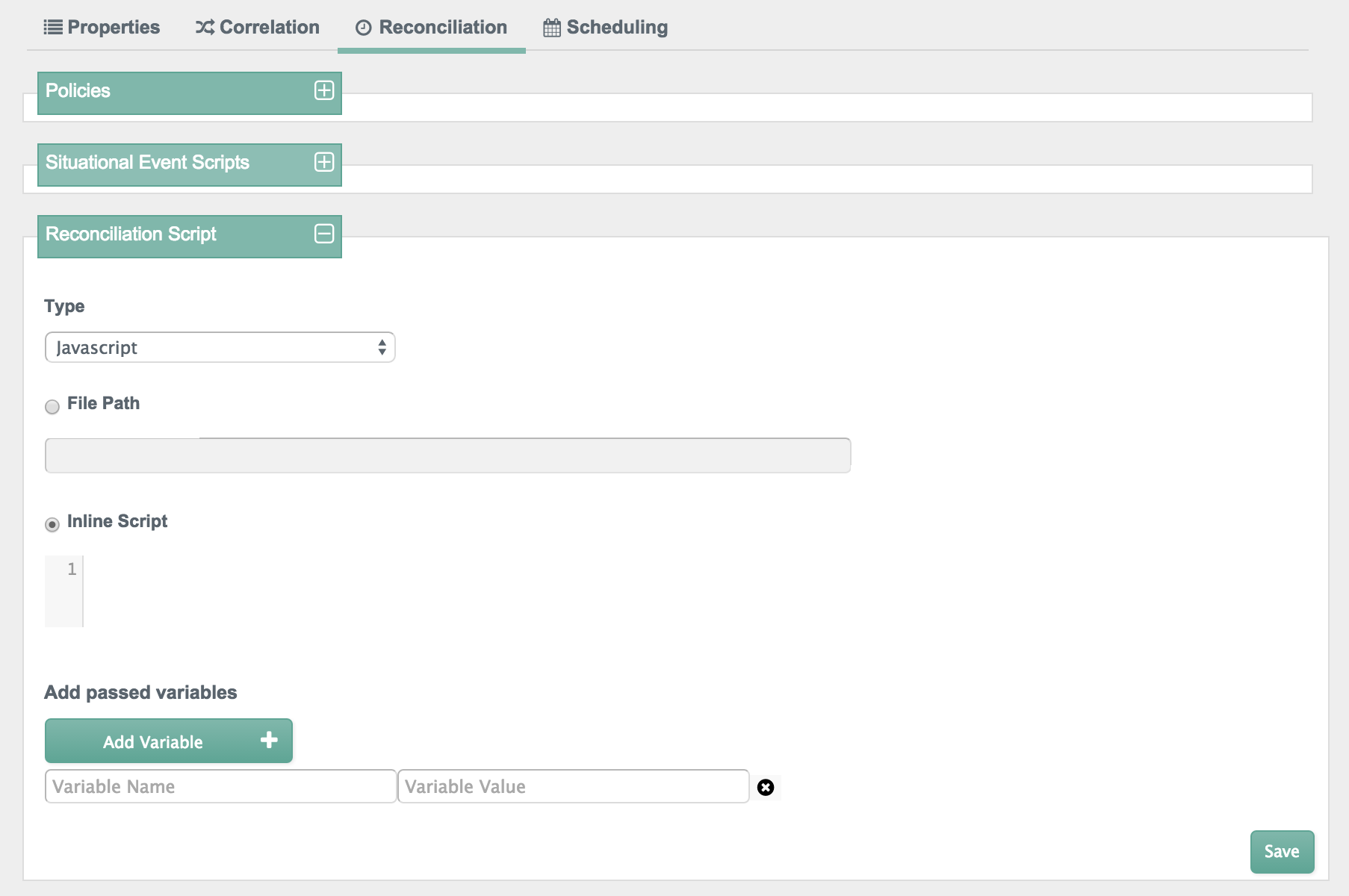This screenshot has width=1349, height=896.
Task: Click the Policies panel header title
Action: pyautogui.click(x=78, y=90)
